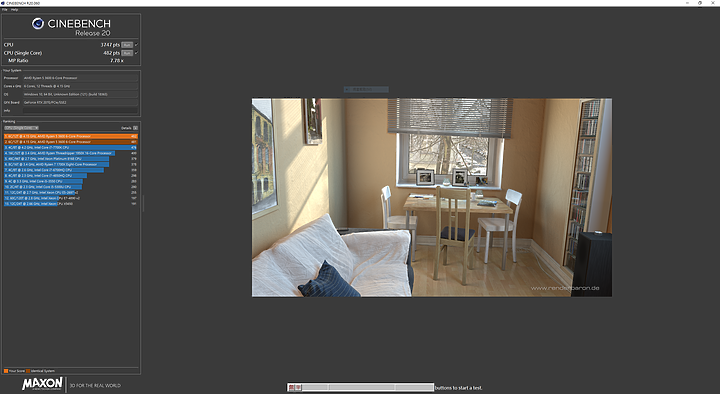Select the Intel Xeon E5-2697 v2 ranking row

[71, 192]
